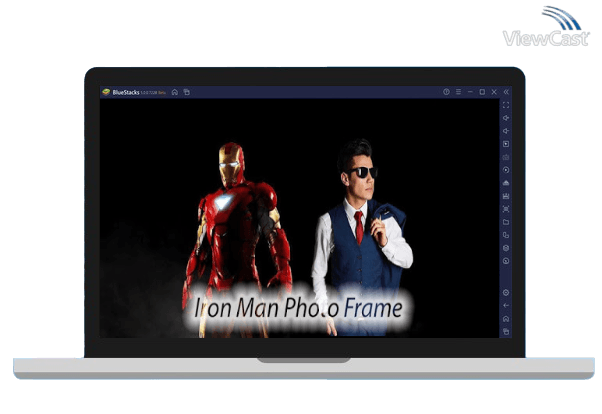Click the volume down icon
This screenshot has width=602, height=414.
pos(506,131)
